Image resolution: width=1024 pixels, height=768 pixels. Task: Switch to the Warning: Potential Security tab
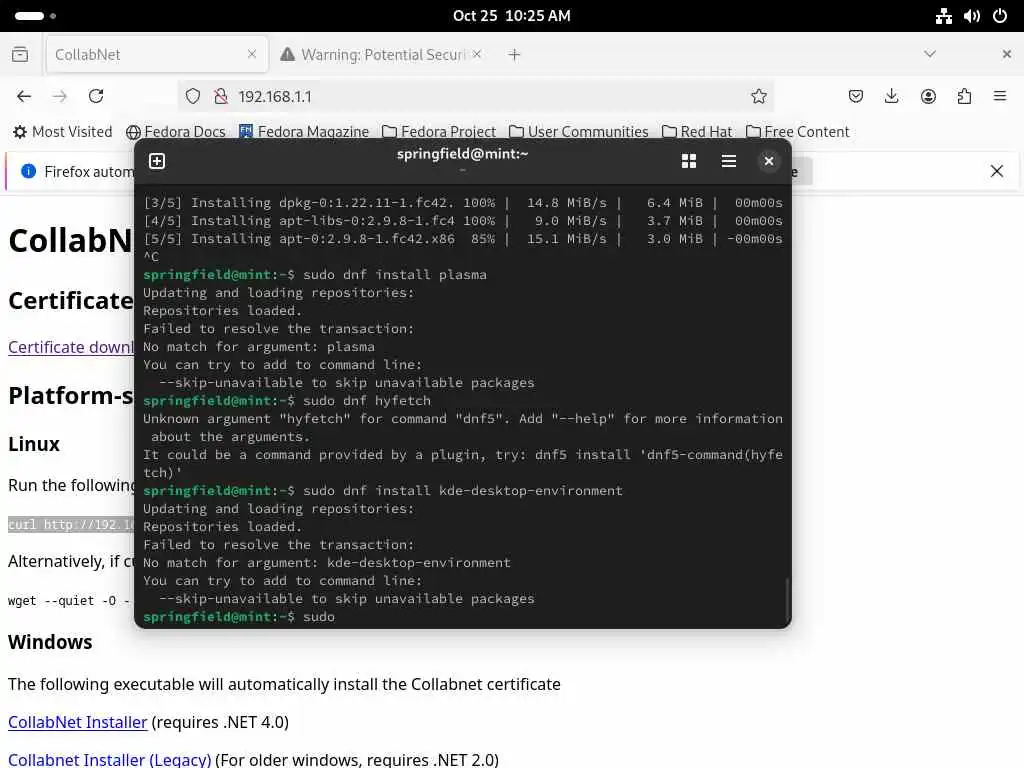tap(382, 54)
